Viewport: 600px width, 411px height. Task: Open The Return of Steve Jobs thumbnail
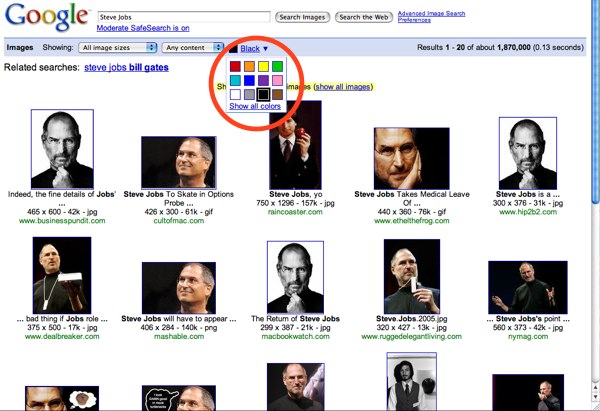(x=295, y=277)
